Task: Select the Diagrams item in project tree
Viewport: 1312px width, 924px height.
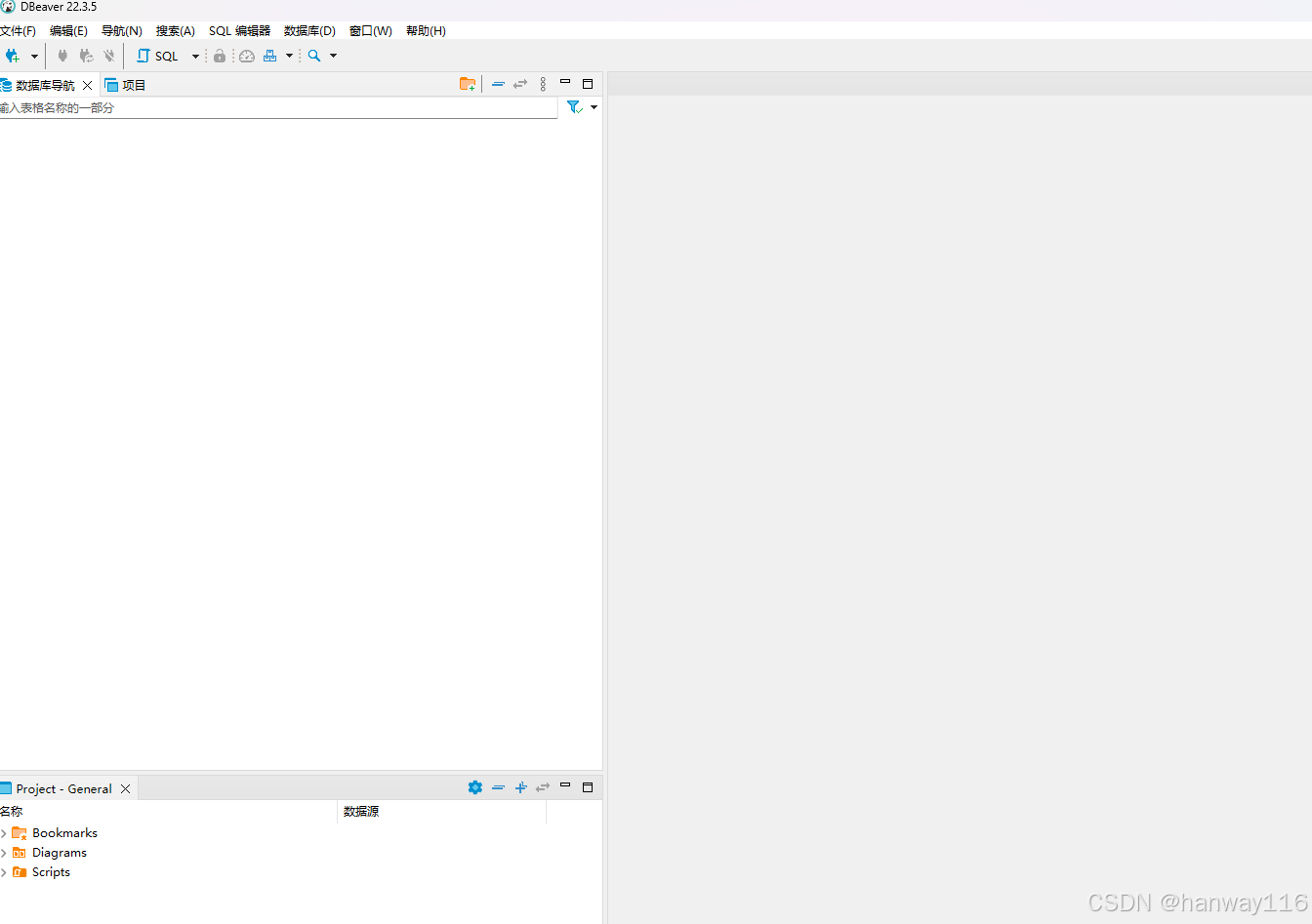Action: (59, 853)
